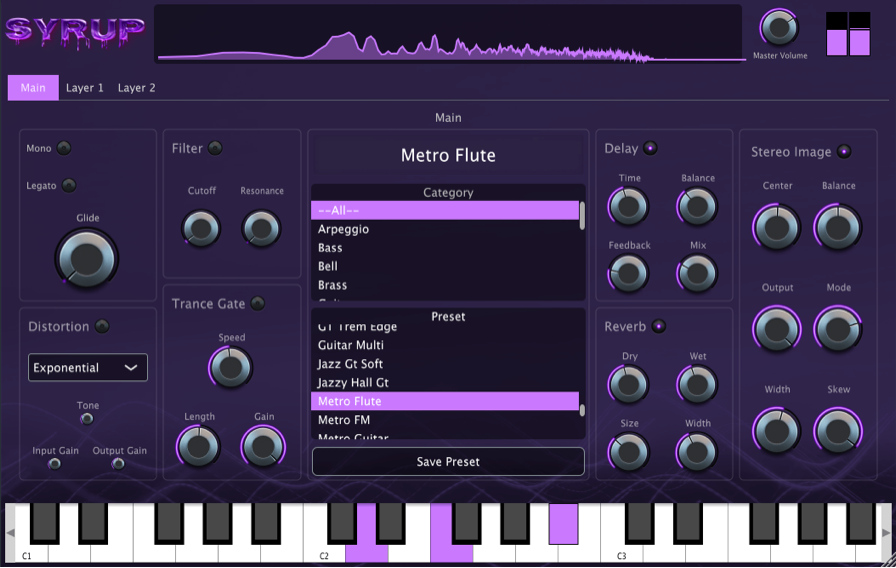Click the Master Volume knob
The image size is (896, 568).
pyautogui.click(x=779, y=27)
